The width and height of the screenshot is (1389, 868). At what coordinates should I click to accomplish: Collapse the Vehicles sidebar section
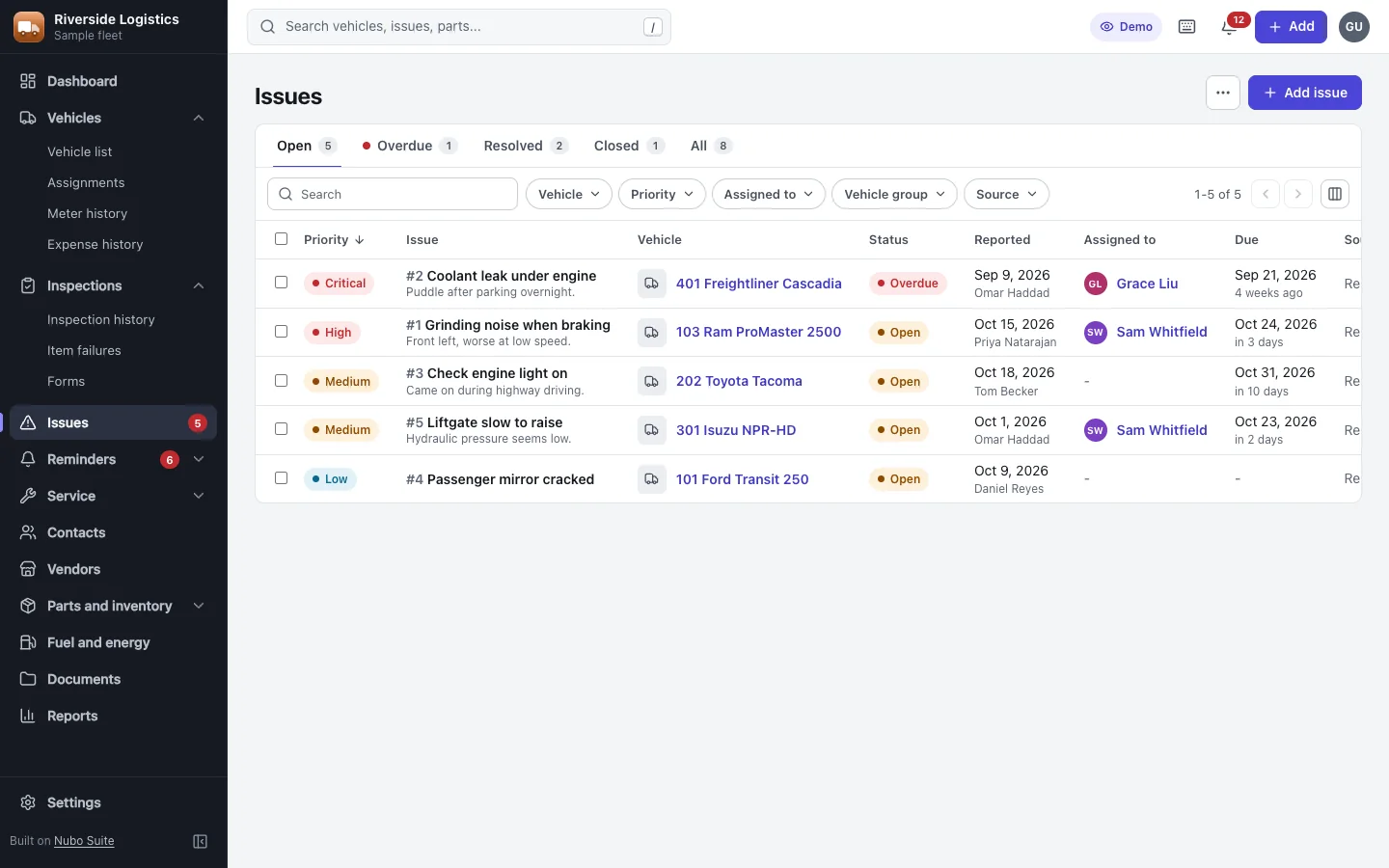(x=199, y=118)
